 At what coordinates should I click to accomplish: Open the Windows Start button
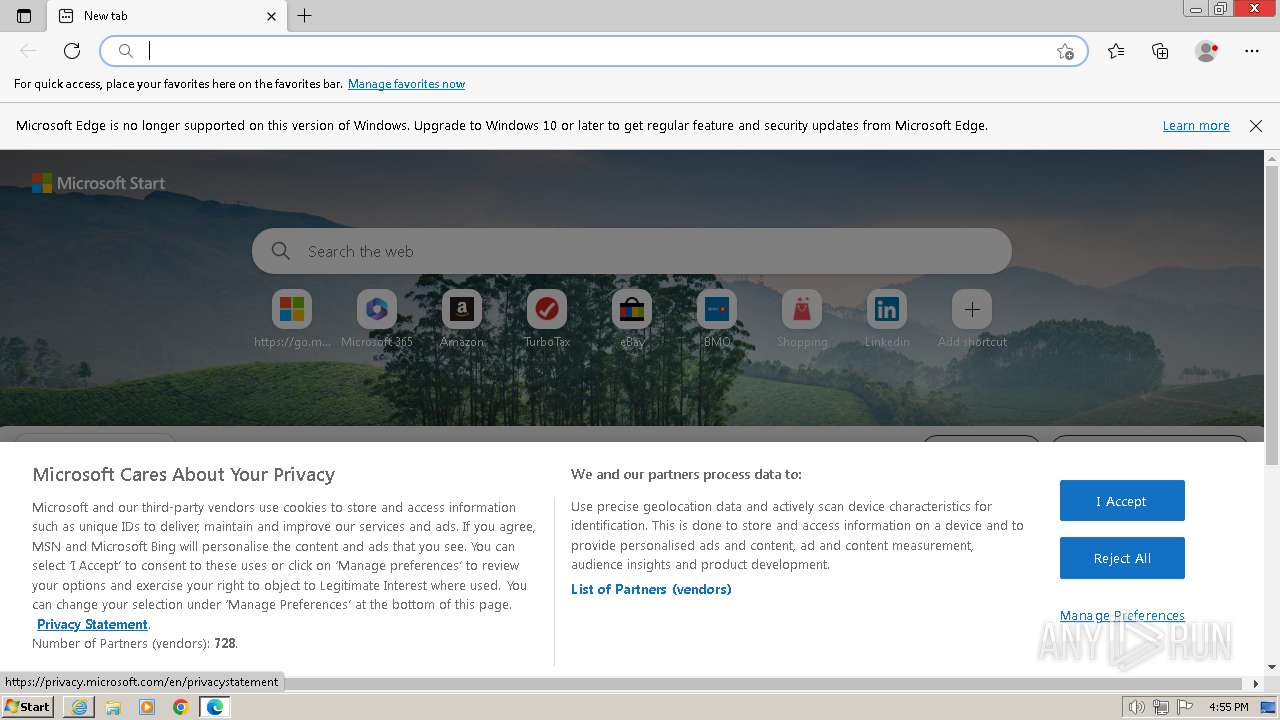[x=27, y=706]
